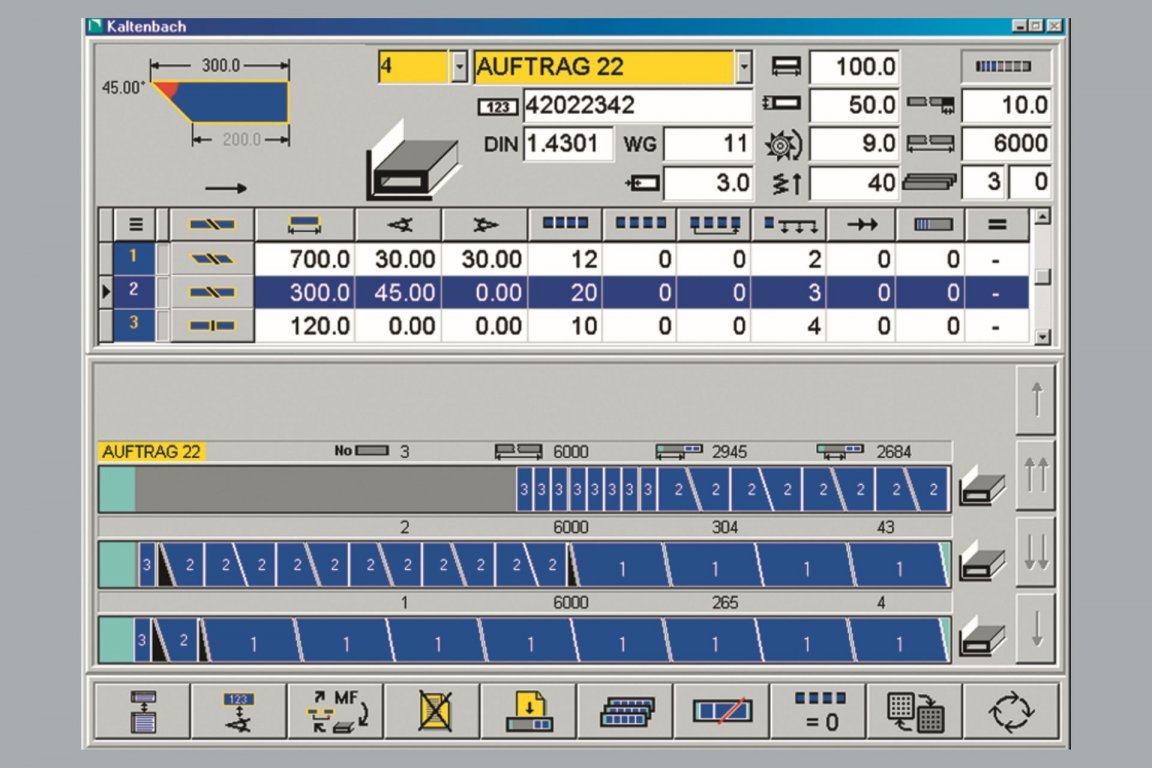Click the input field showing 3.0
The width and height of the screenshot is (1152, 768).
coord(708,182)
